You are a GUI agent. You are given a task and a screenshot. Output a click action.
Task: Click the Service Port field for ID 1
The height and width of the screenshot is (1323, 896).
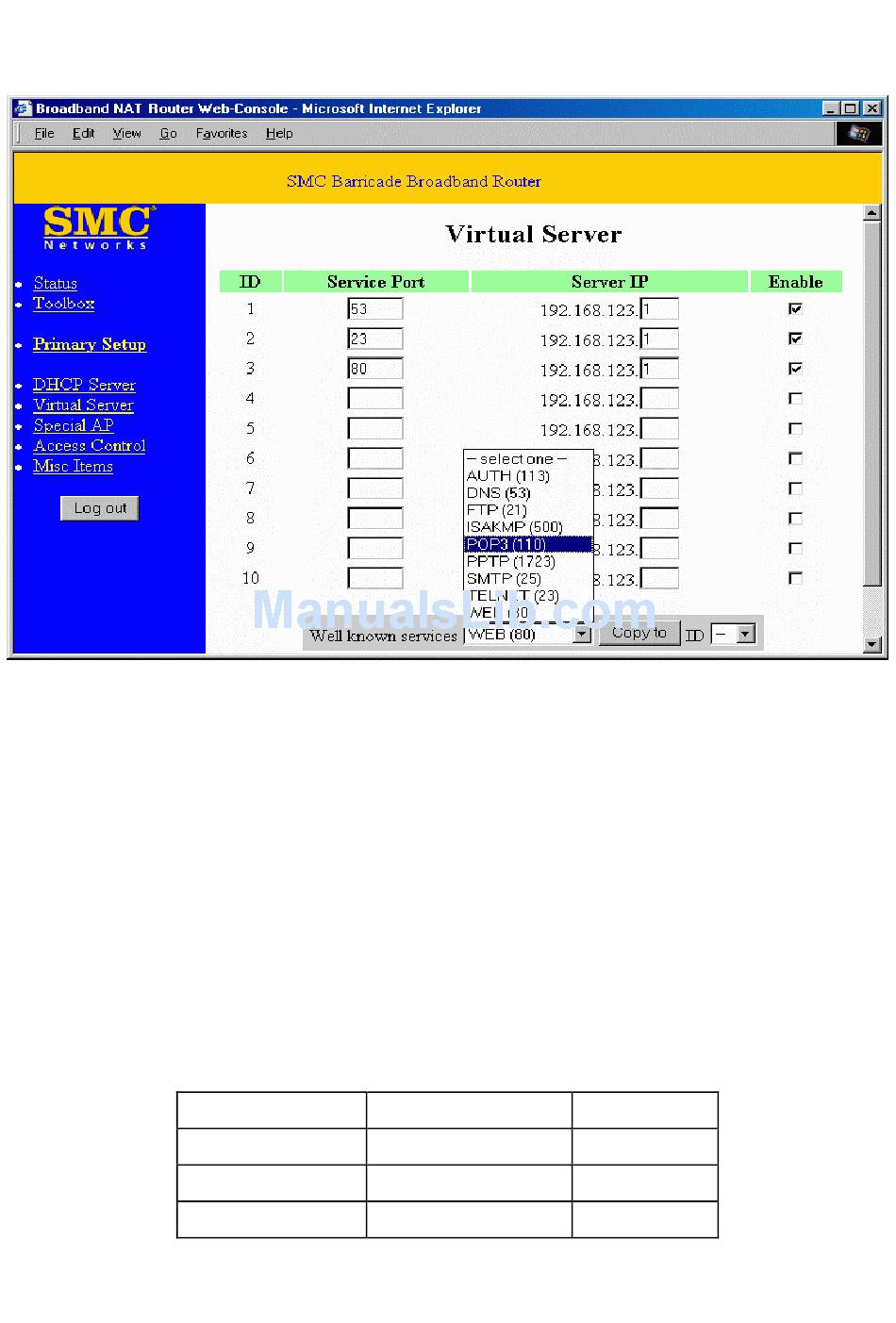[375, 309]
